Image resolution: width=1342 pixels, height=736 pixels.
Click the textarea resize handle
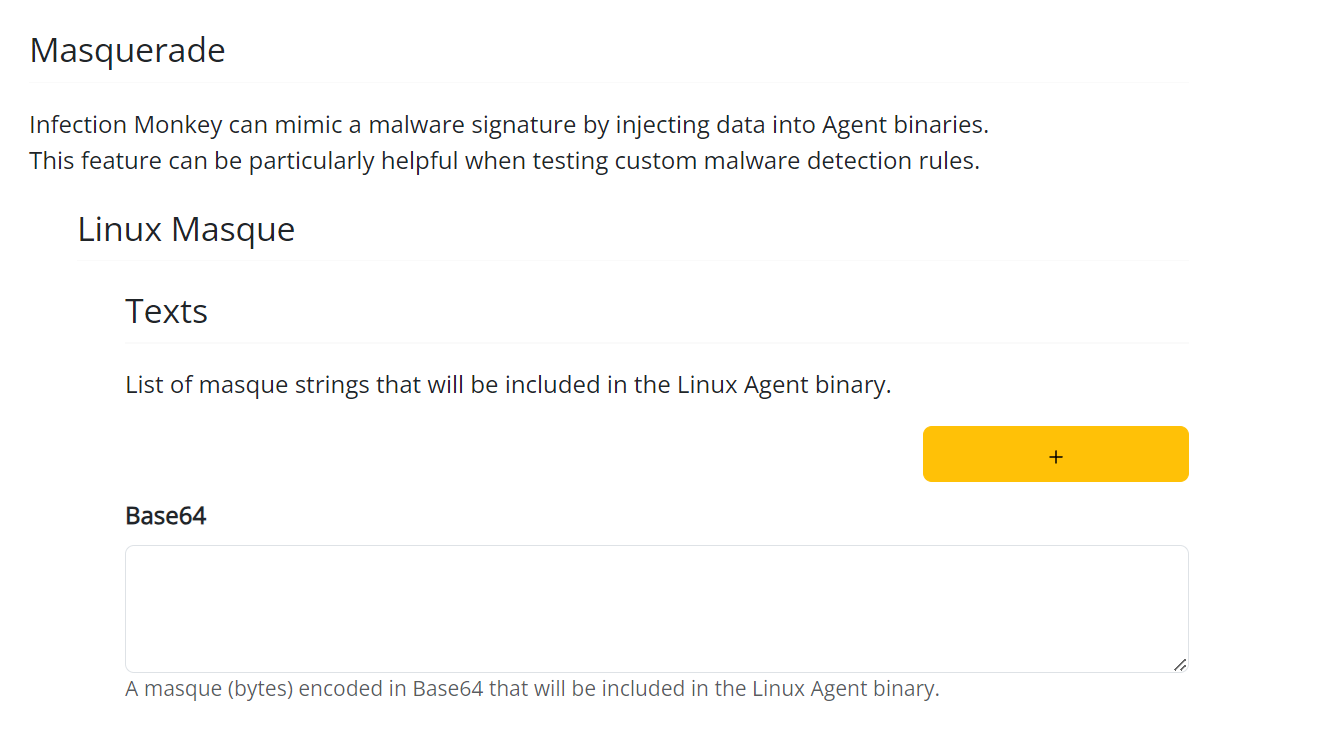pos(1180,664)
